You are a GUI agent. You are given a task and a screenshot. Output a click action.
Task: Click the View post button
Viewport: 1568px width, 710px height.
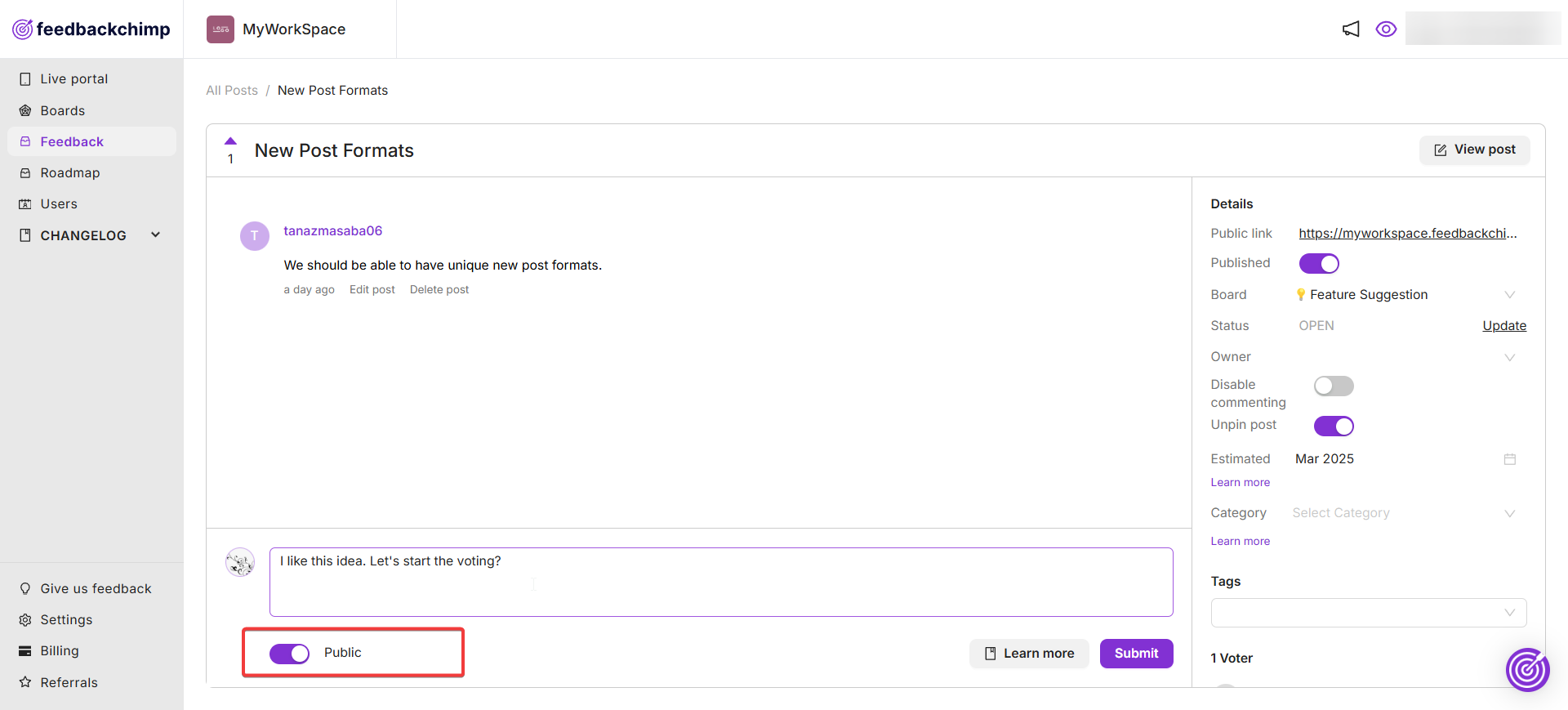click(1474, 150)
